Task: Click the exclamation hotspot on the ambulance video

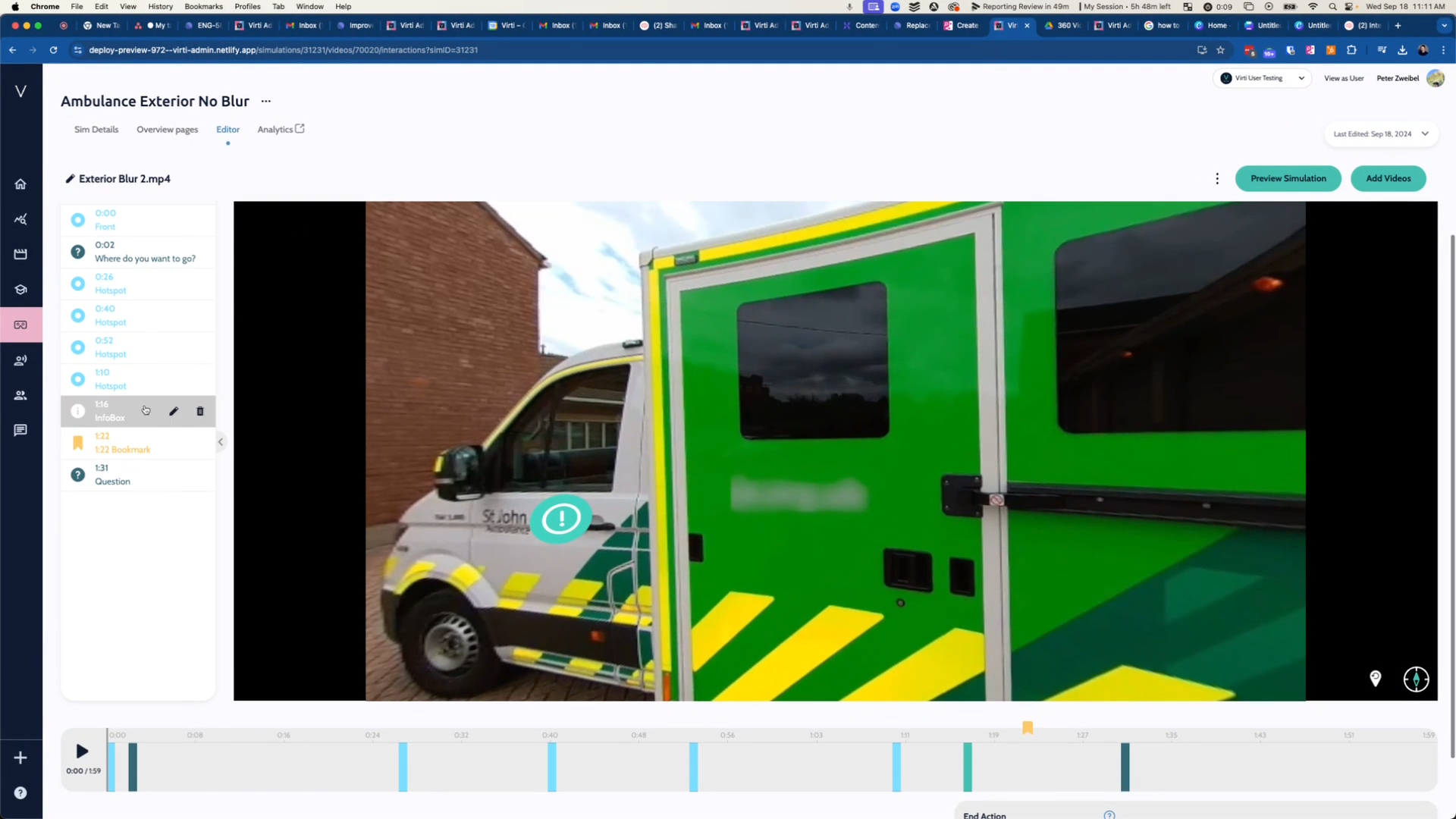Action: point(561,519)
